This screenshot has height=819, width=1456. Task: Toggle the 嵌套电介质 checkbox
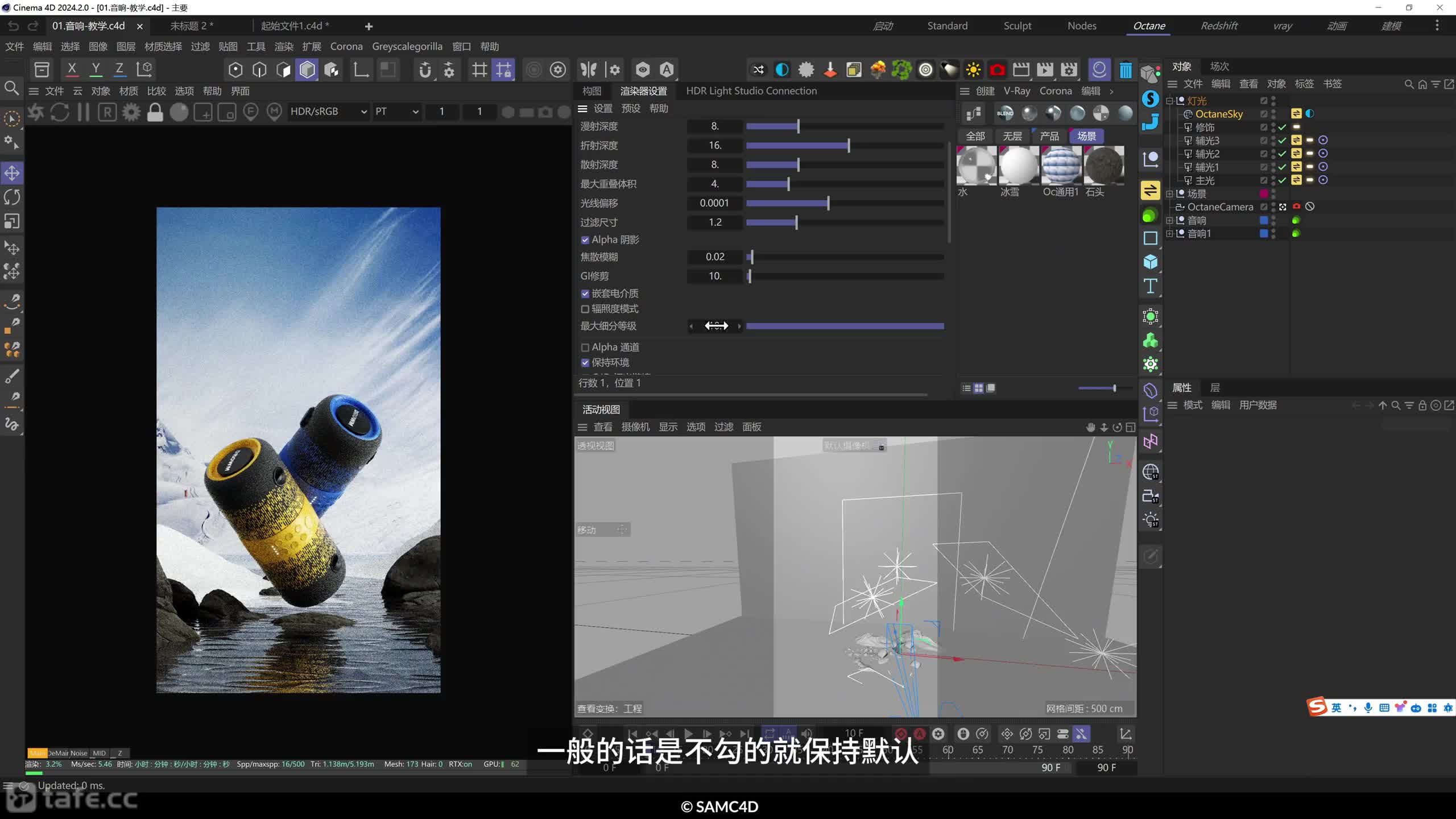click(585, 293)
